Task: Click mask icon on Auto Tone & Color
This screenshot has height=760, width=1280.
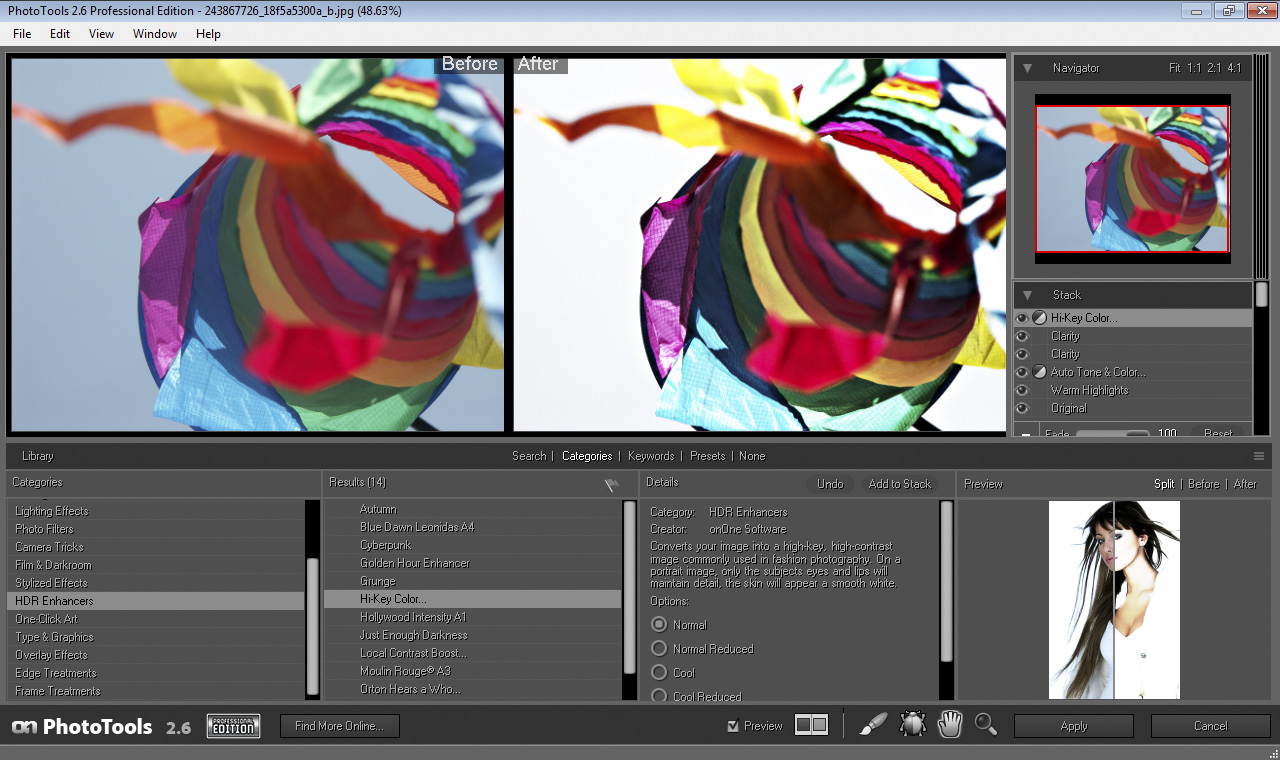Action: tap(1039, 372)
